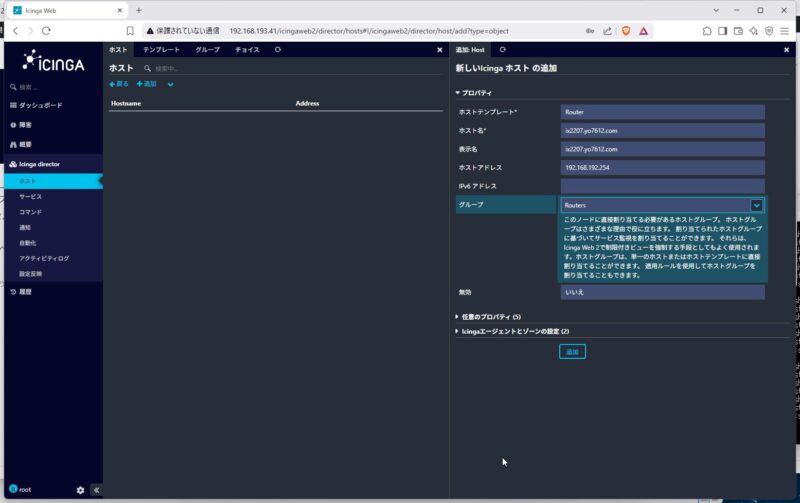
Task: Expand 任意のプロパティ (5) section
Action: [488, 317]
